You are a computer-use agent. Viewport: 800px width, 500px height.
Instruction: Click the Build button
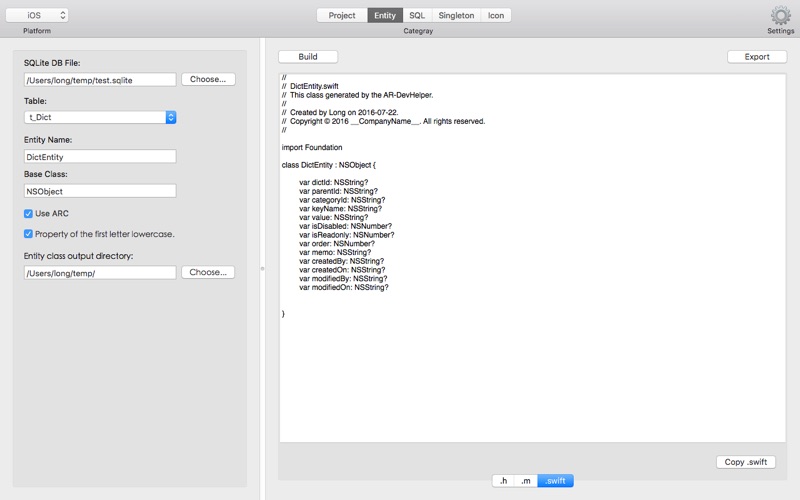pos(308,57)
